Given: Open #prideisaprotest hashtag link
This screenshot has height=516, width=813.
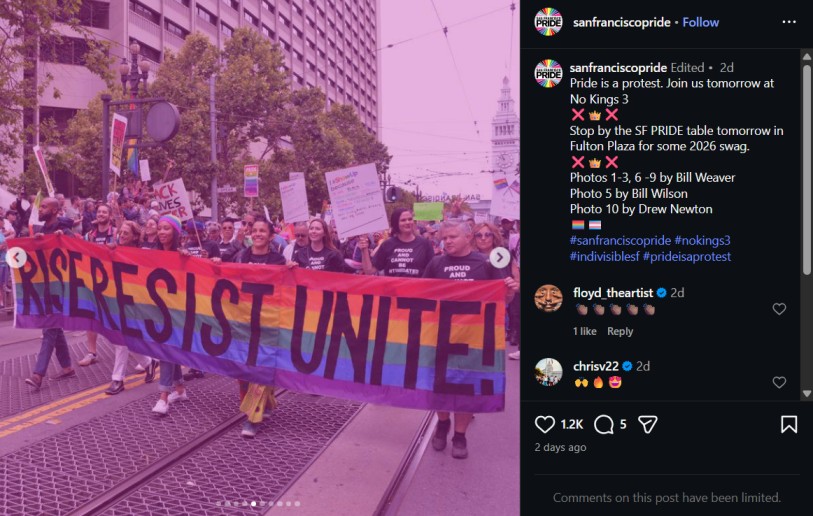Looking at the screenshot, I should (686, 256).
